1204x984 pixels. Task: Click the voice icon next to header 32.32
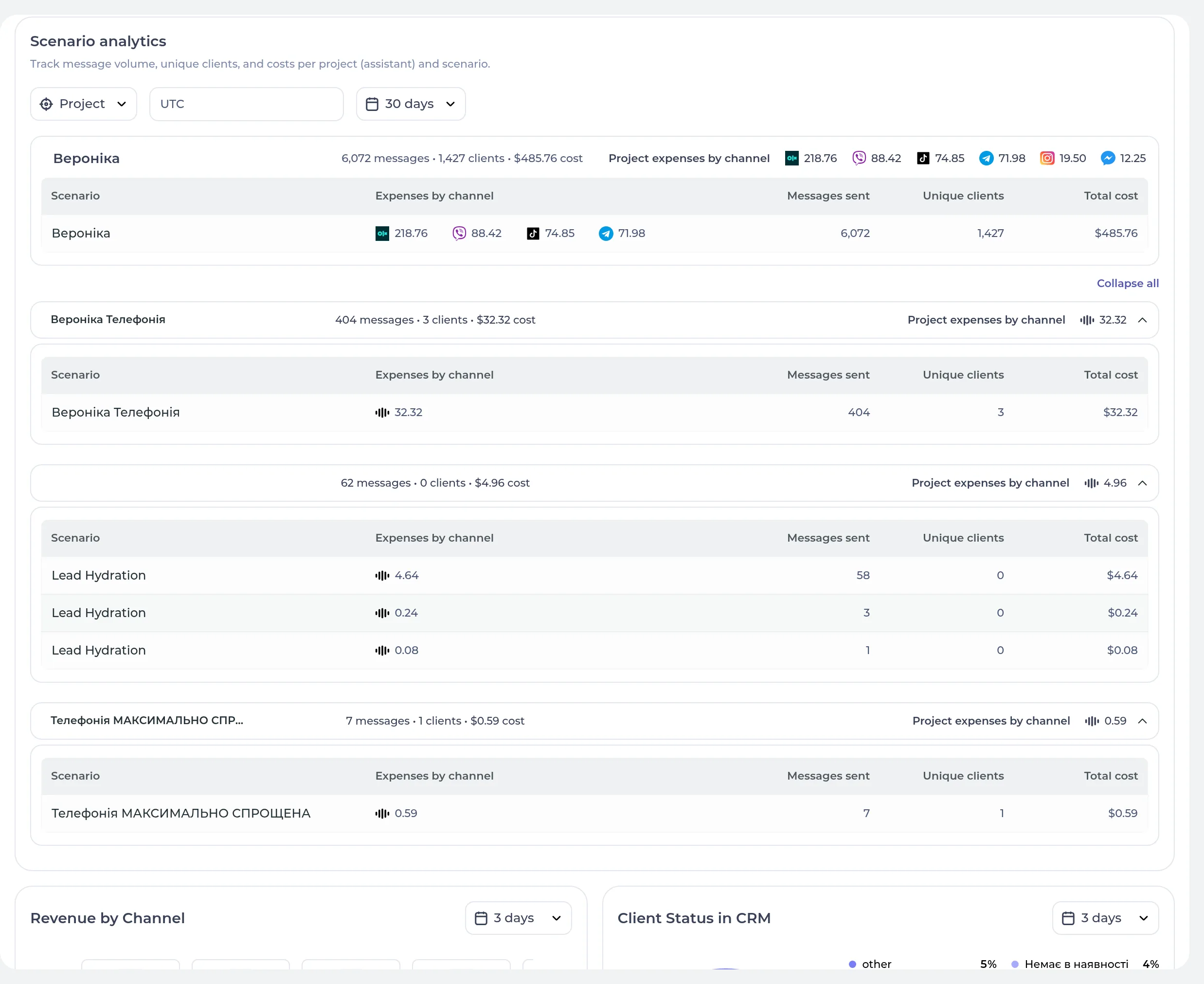(1087, 320)
